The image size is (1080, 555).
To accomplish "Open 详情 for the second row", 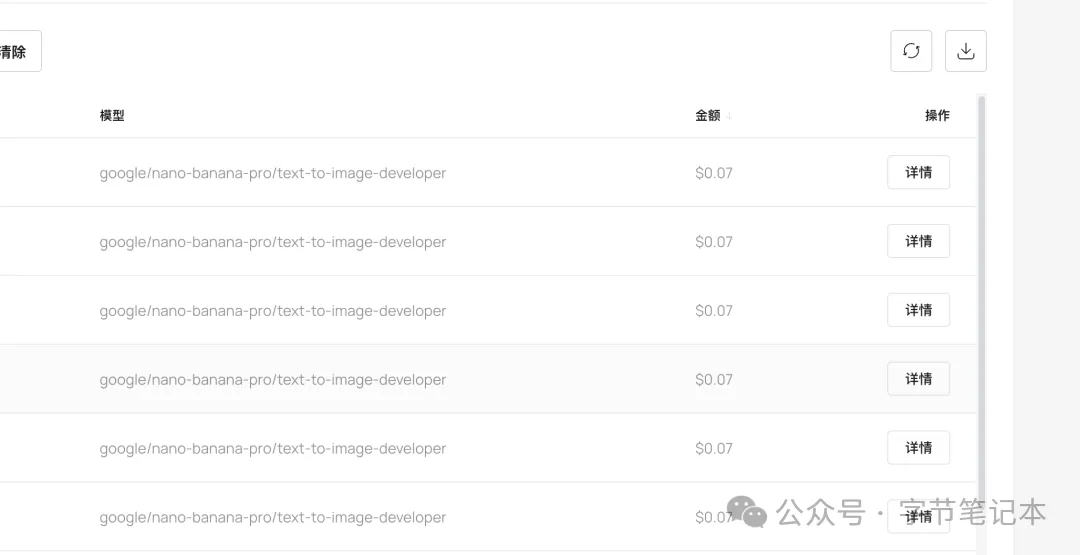I will 918,241.
